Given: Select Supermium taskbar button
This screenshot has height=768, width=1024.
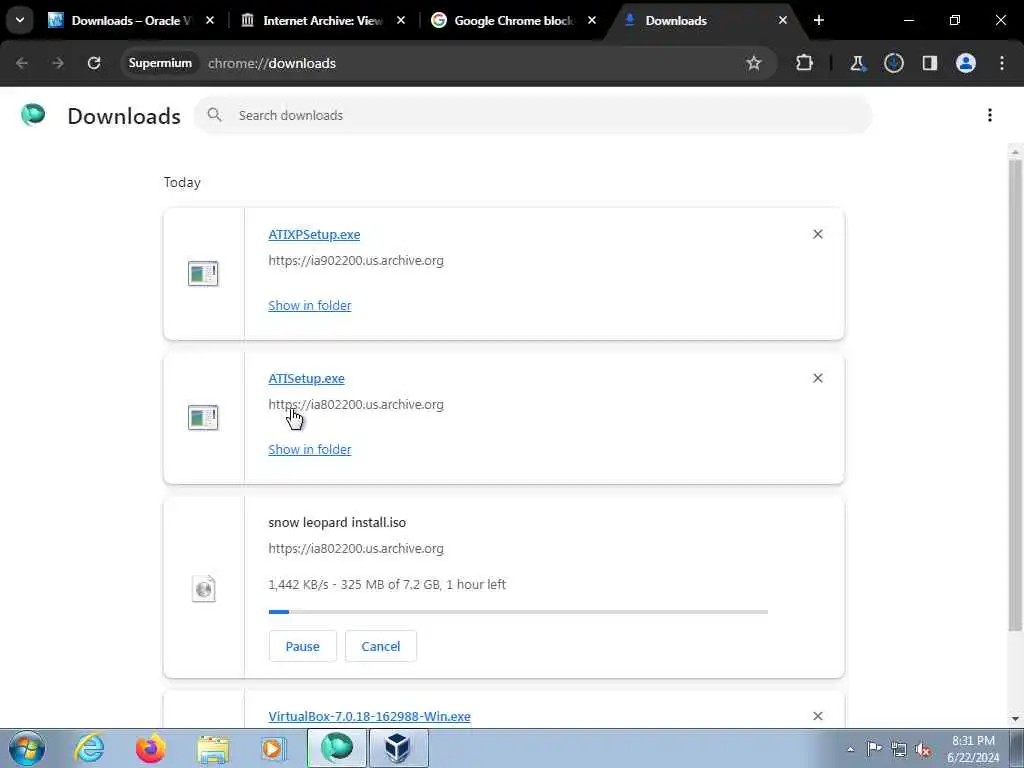Looking at the screenshot, I should (x=337, y=748).
